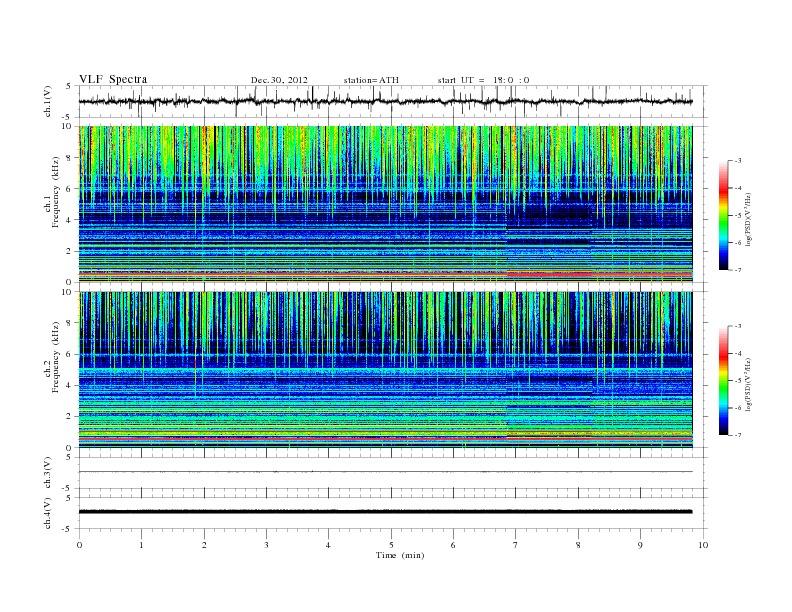Viewport: 792px width, 612px height.
Task: Click the "10" tick on the Time axis
Action: 703,545
